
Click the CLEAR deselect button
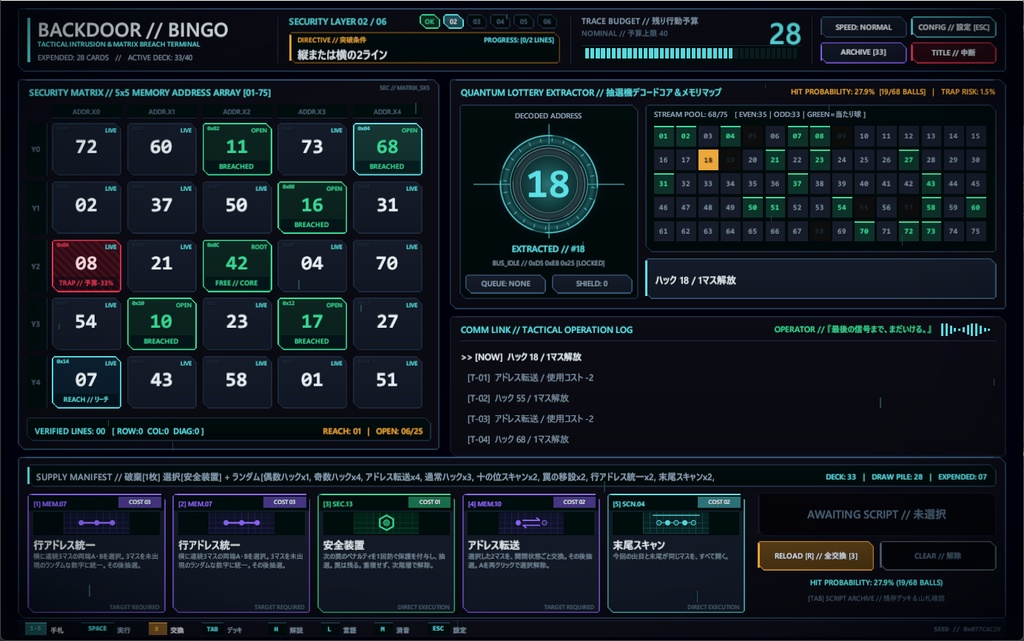click(x=938, y=556)
